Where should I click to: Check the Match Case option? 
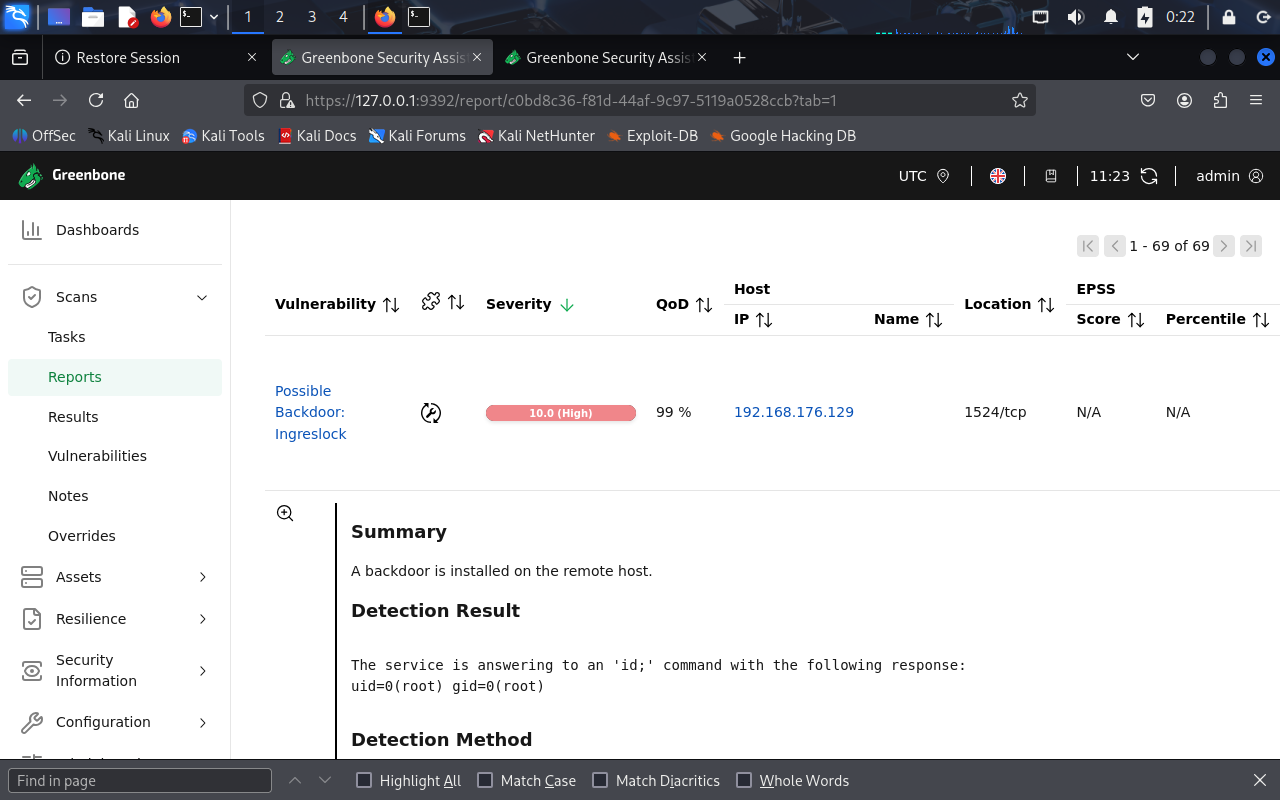tap(484, 780)
